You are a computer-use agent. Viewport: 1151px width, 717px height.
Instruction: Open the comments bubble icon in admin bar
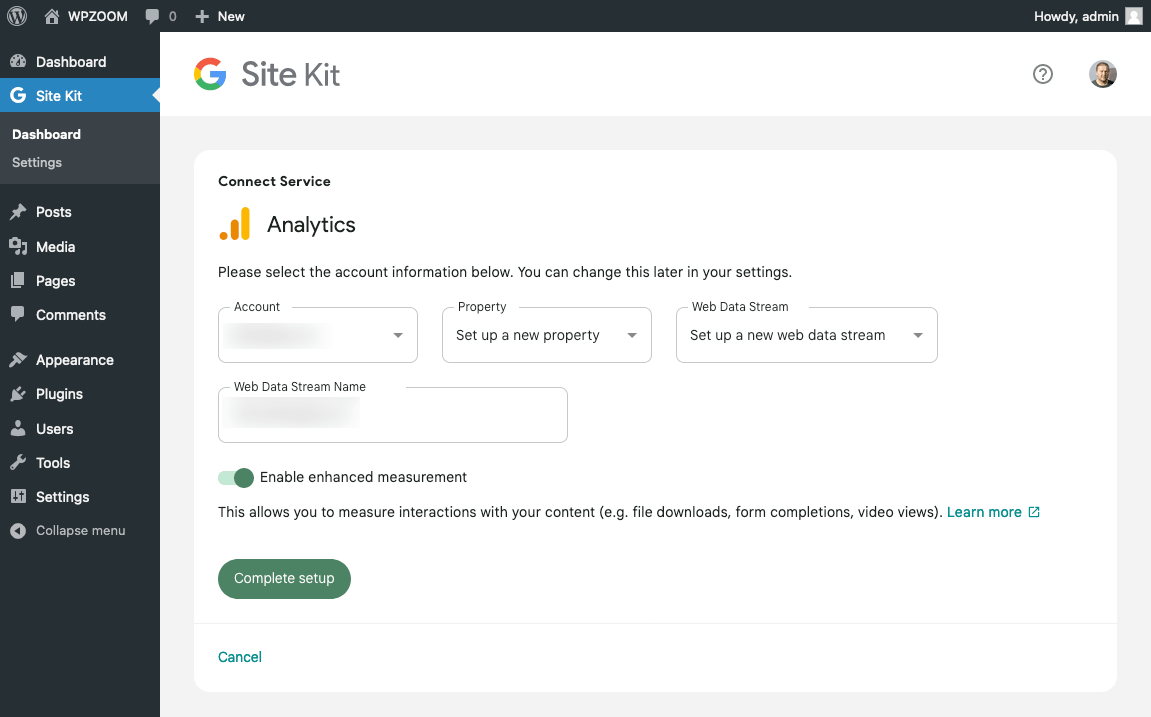point(152,16)
